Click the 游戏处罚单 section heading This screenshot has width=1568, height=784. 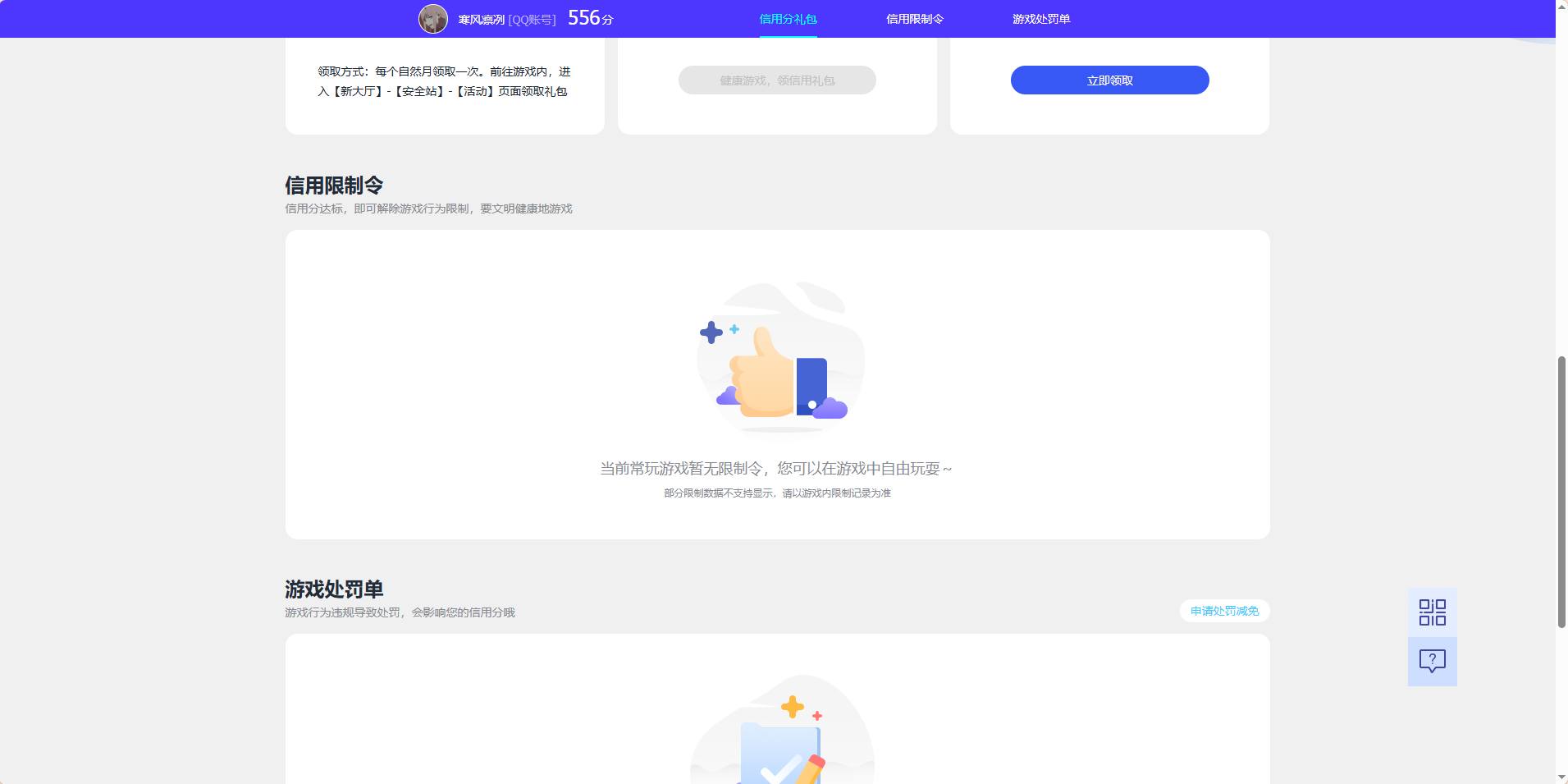coord(334,589)
